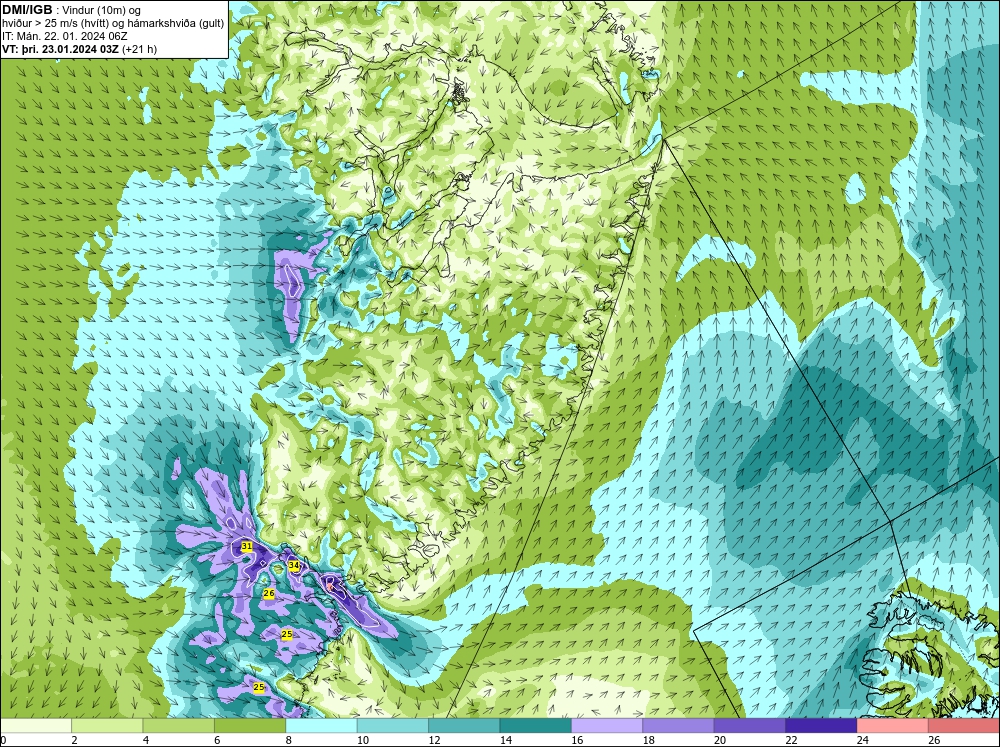Select the violet 20–22 m/s scale swatch

click(x=750, y=725)
